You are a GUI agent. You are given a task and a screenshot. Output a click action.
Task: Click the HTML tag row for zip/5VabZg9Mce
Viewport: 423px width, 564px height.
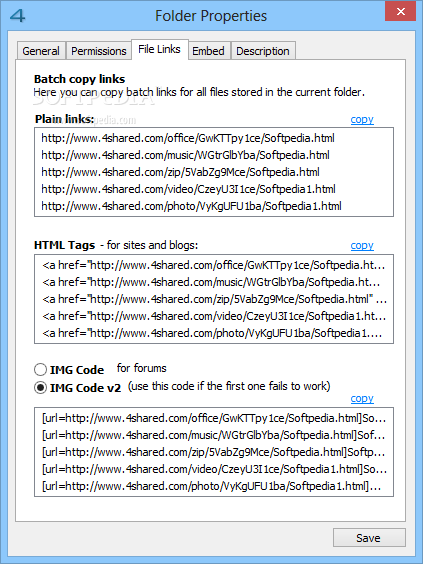click(x=214, y=299)
